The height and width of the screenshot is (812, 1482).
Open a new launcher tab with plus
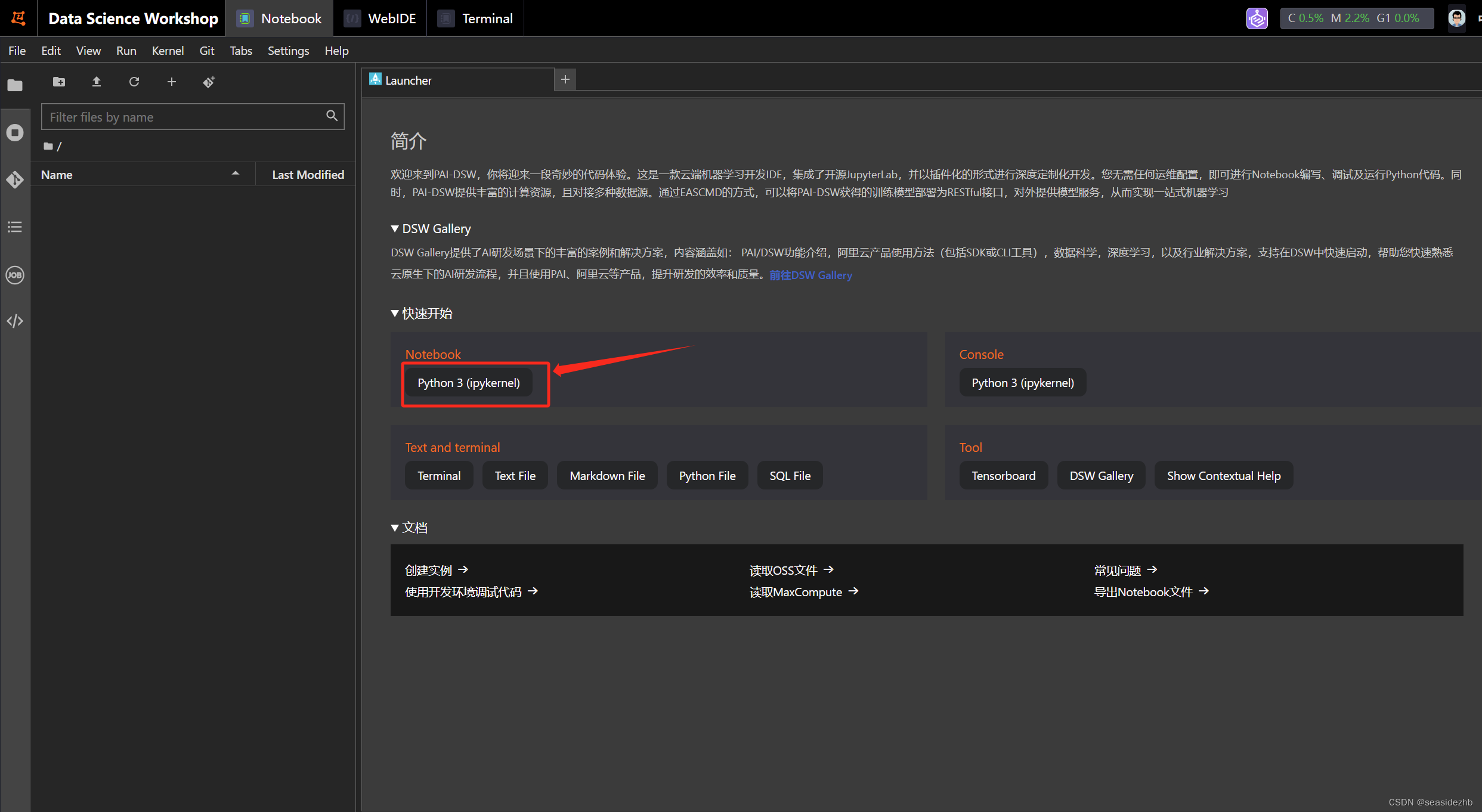(x=565, y=79)
